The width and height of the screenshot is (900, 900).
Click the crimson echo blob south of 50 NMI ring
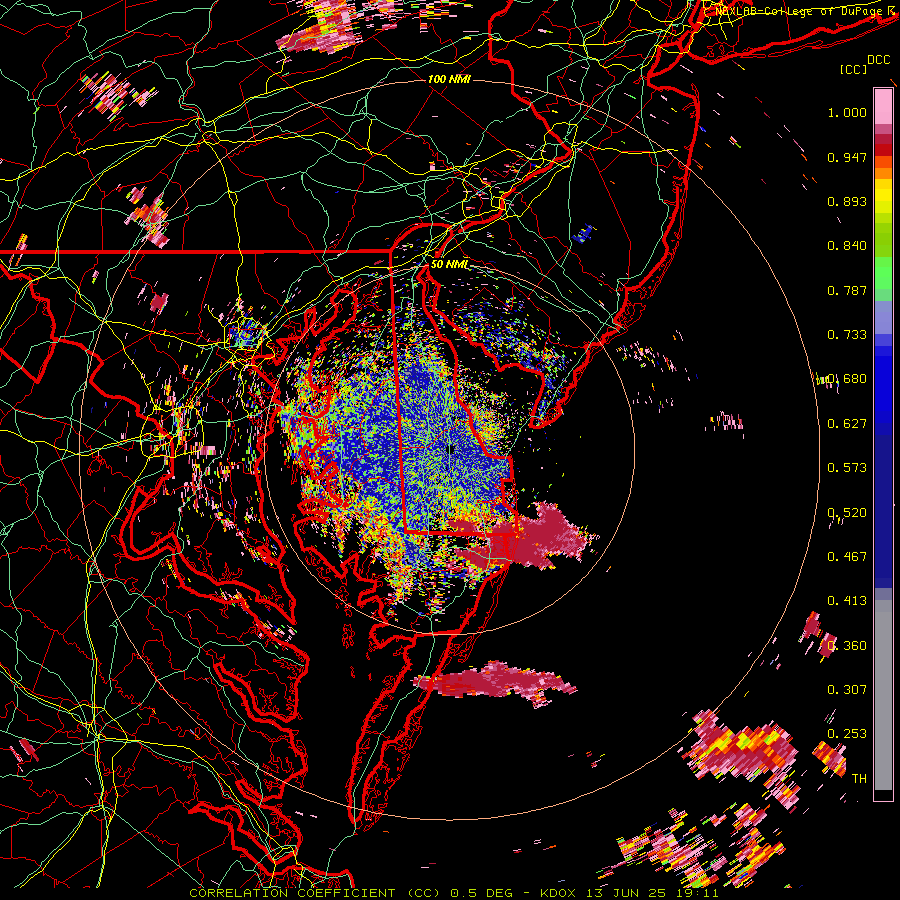pos(494,684)
